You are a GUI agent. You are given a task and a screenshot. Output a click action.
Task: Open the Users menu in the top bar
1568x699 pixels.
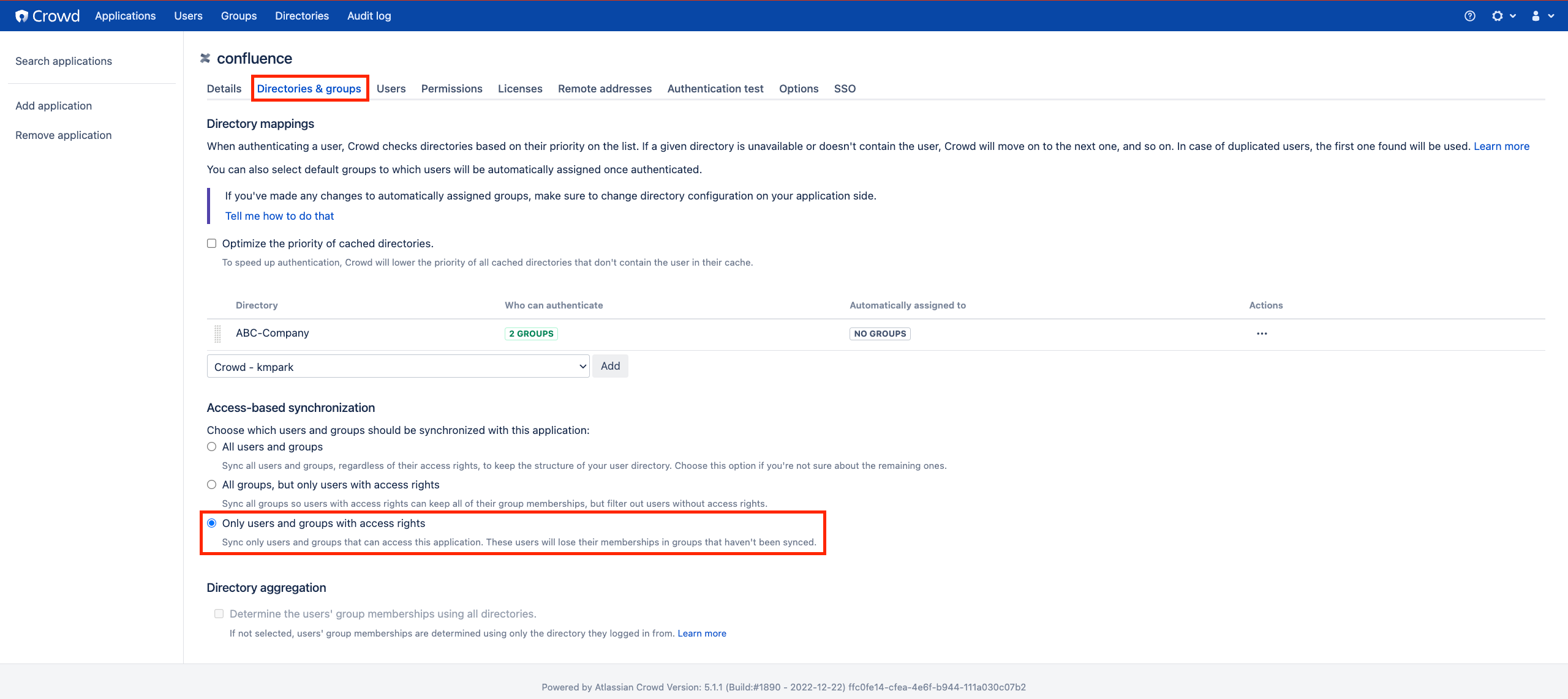point(188,16)
